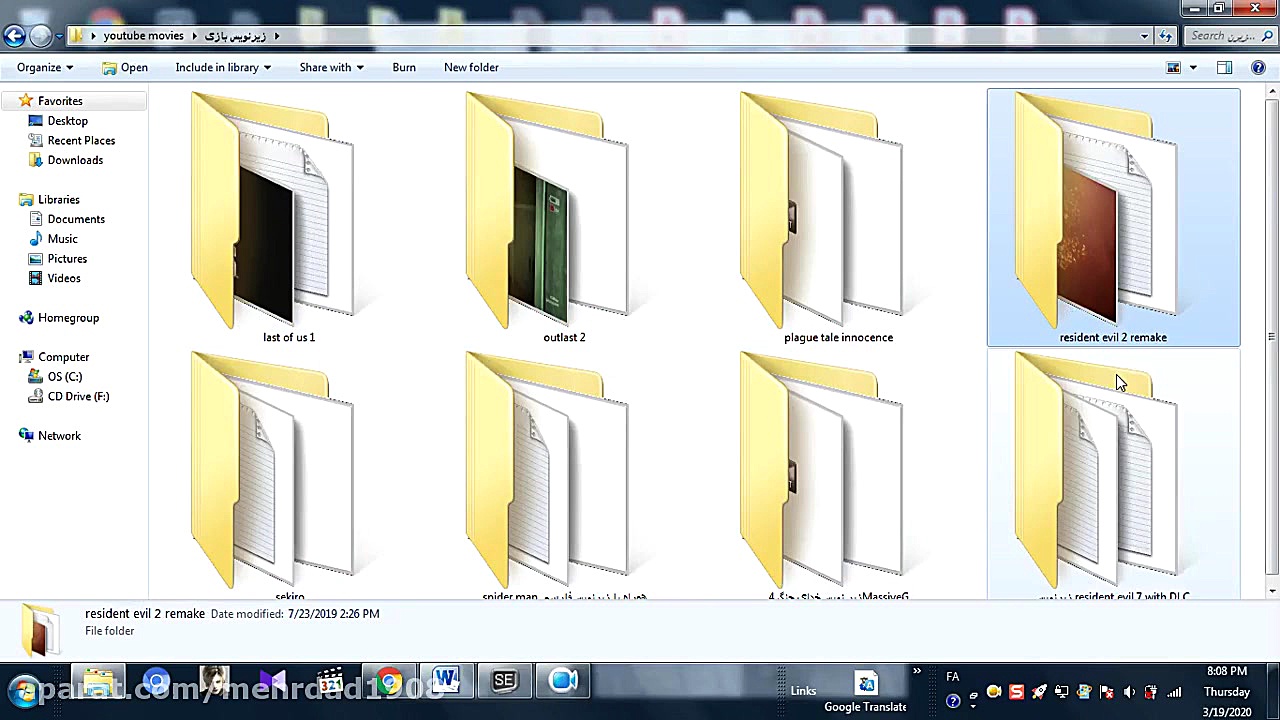Refresh the folder with the address bar button
Viewport: 1280px width, 720px height.
(1165, 36)
